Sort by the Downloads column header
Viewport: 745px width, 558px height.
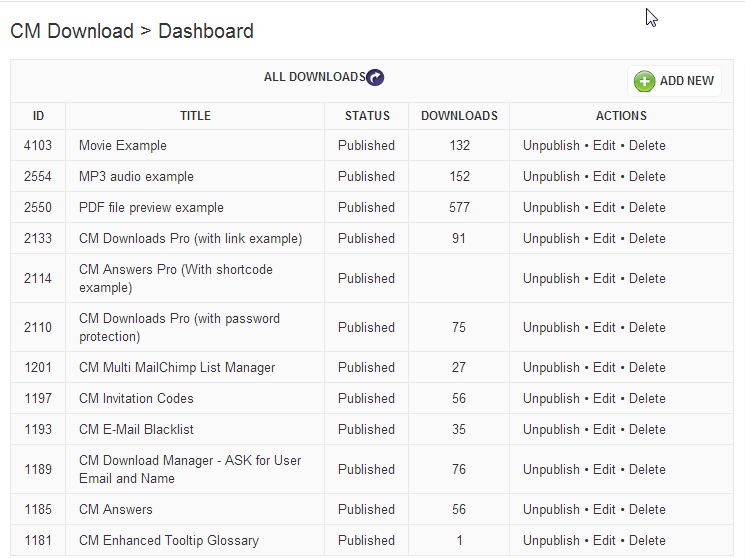pos(459,116)
